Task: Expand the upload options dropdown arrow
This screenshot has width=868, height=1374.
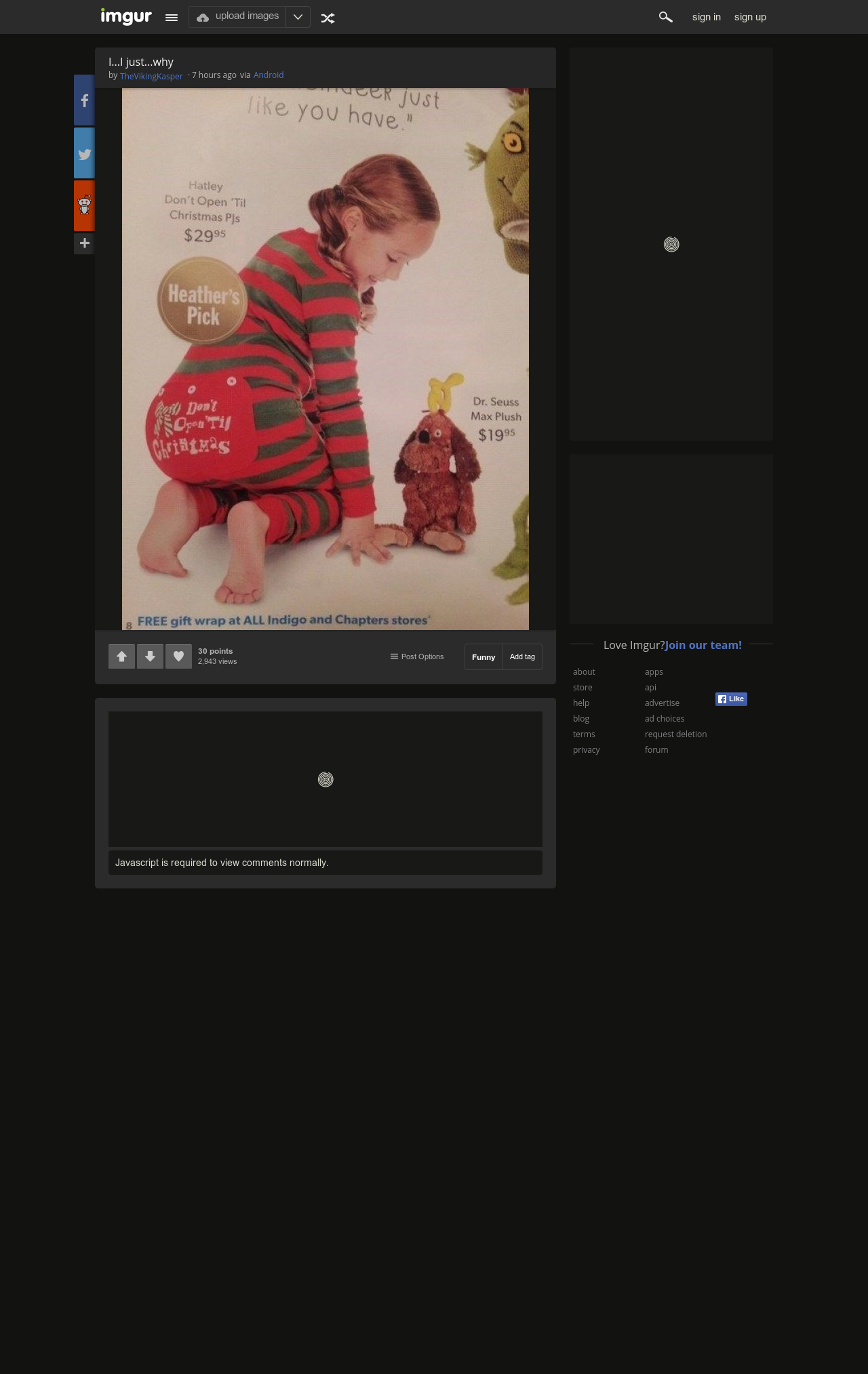Action: (298, 17)
